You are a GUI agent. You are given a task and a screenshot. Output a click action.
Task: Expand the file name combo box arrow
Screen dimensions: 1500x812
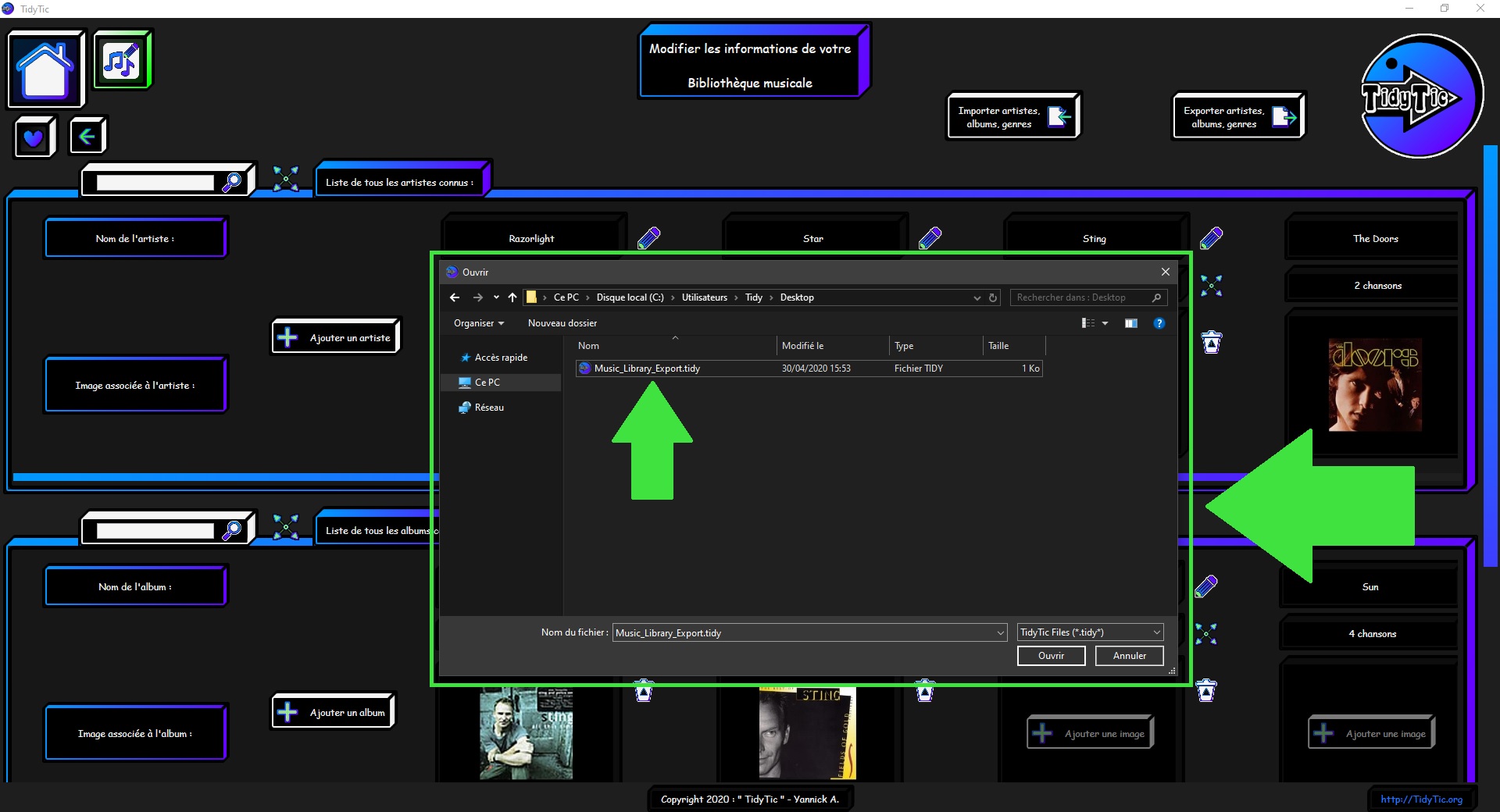coord(1000,633)
